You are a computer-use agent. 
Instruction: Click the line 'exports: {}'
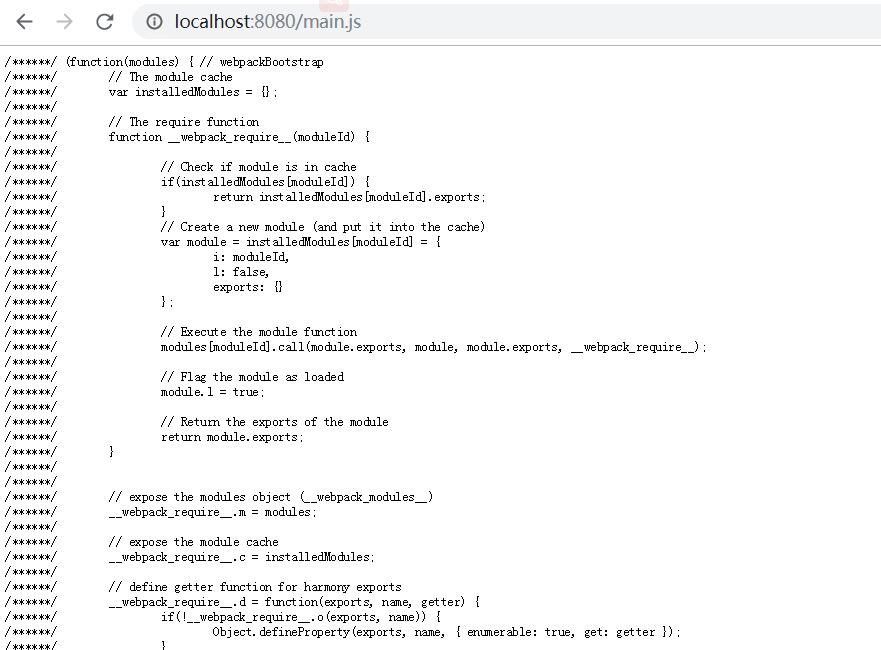pos(248,287)
